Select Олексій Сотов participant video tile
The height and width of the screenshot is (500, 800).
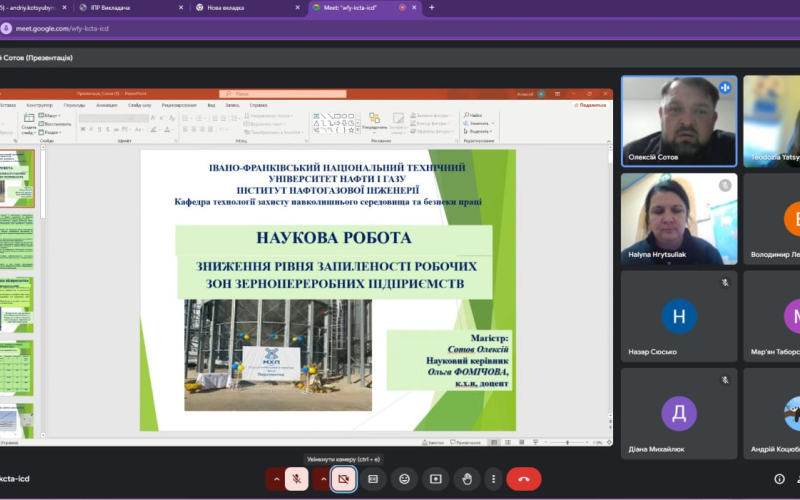pos(679,121)
